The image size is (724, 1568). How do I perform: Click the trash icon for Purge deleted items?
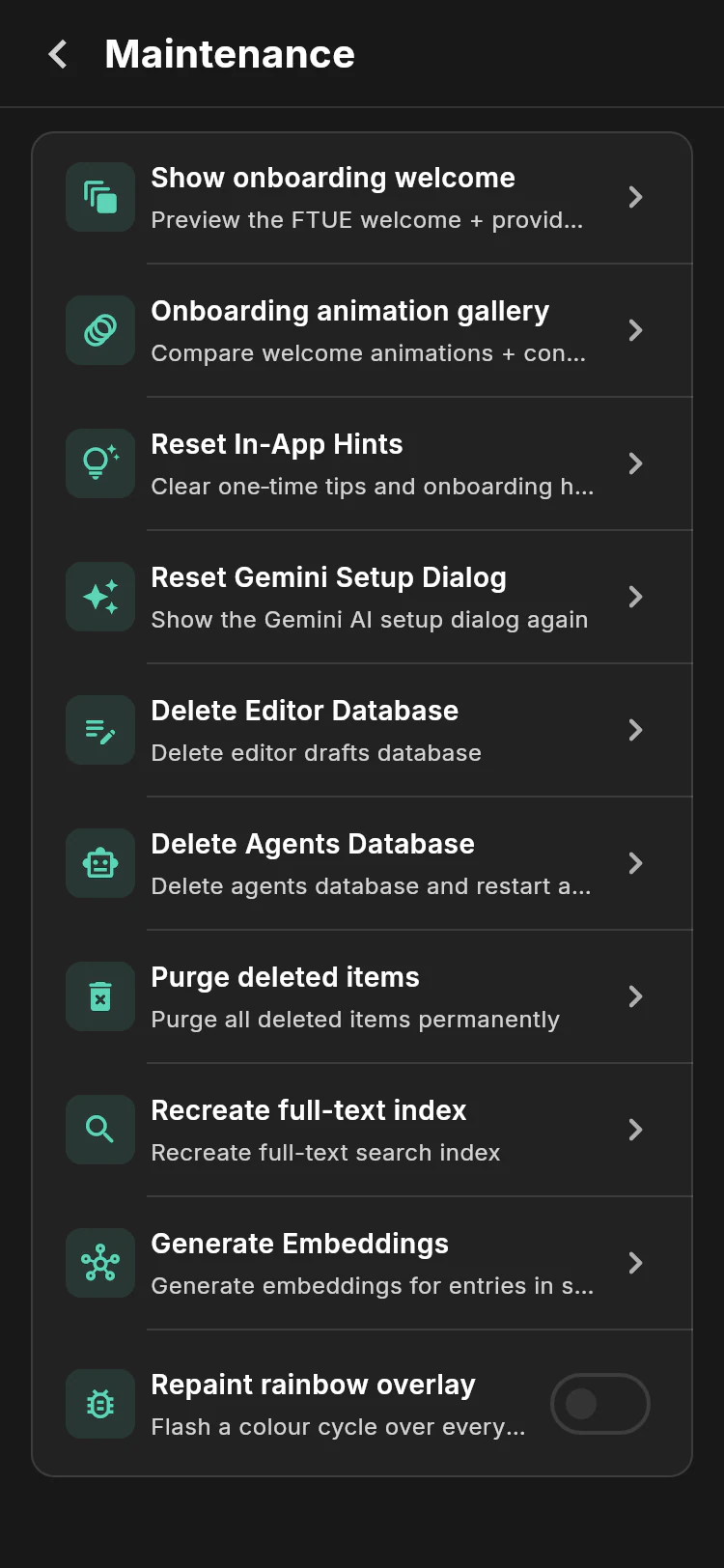pyautogui.click(x=100, y=996)
